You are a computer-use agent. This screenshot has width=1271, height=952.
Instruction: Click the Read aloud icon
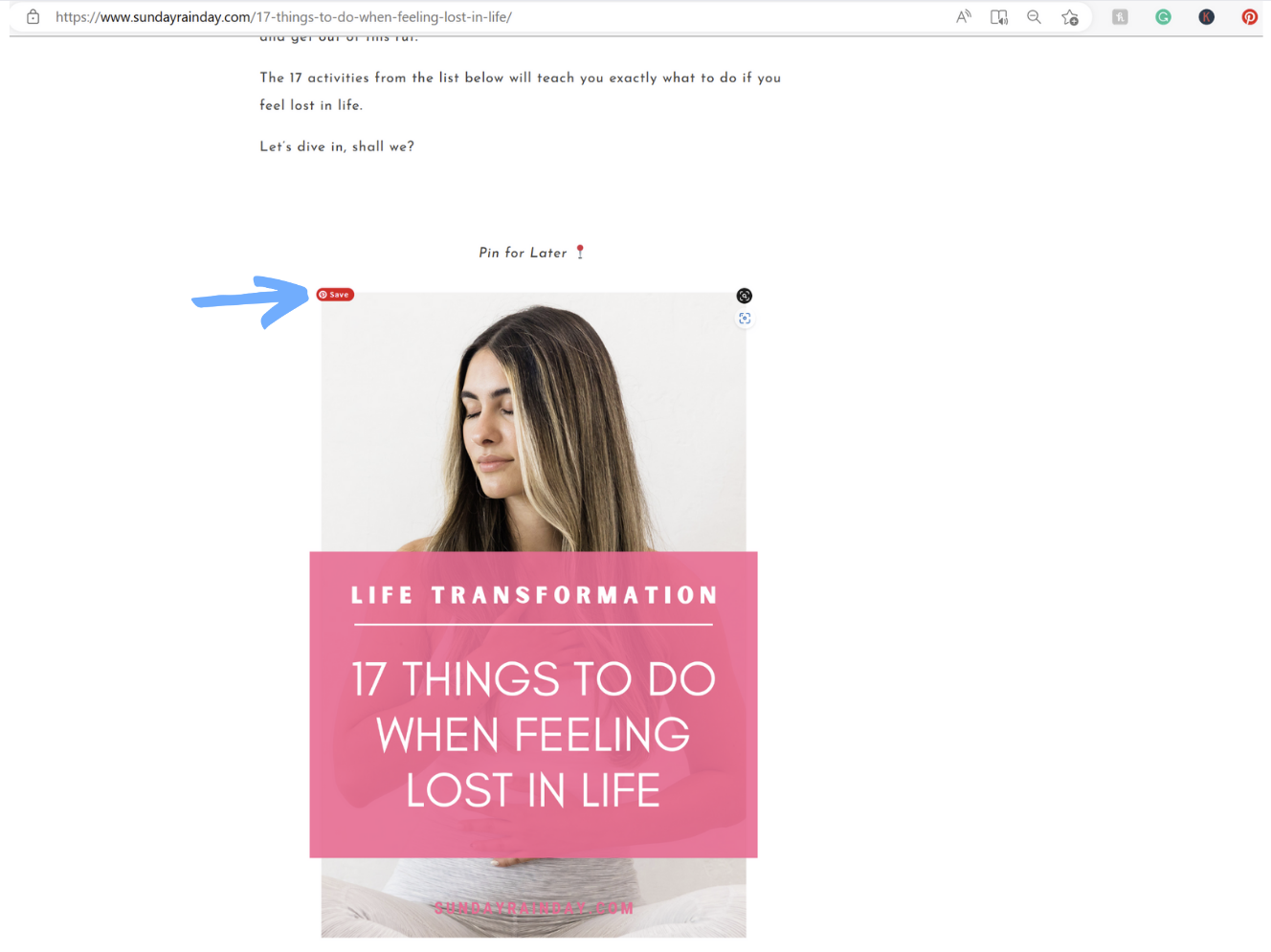click(x=963, y=16)
